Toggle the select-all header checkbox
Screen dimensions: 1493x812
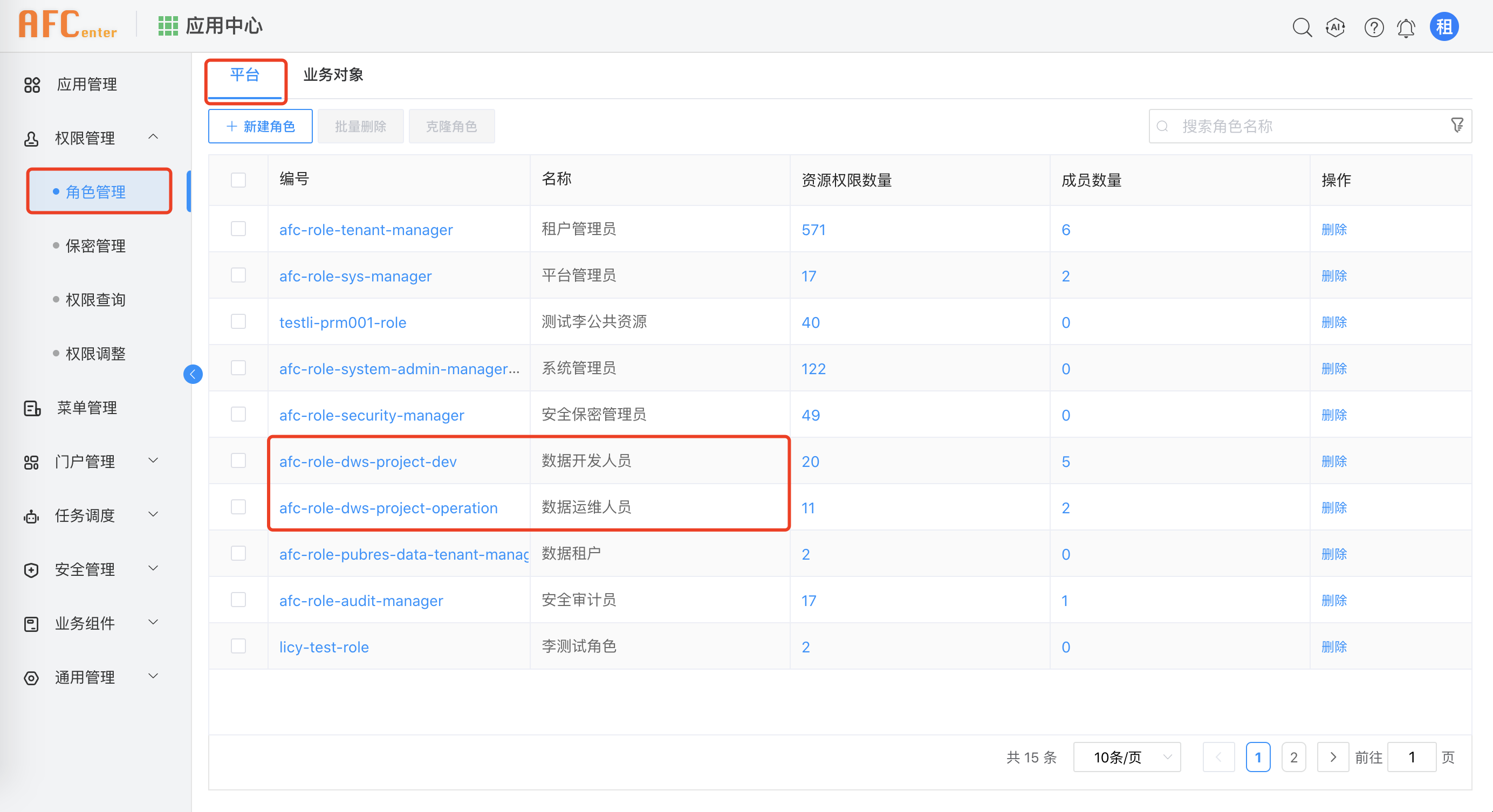238,180
